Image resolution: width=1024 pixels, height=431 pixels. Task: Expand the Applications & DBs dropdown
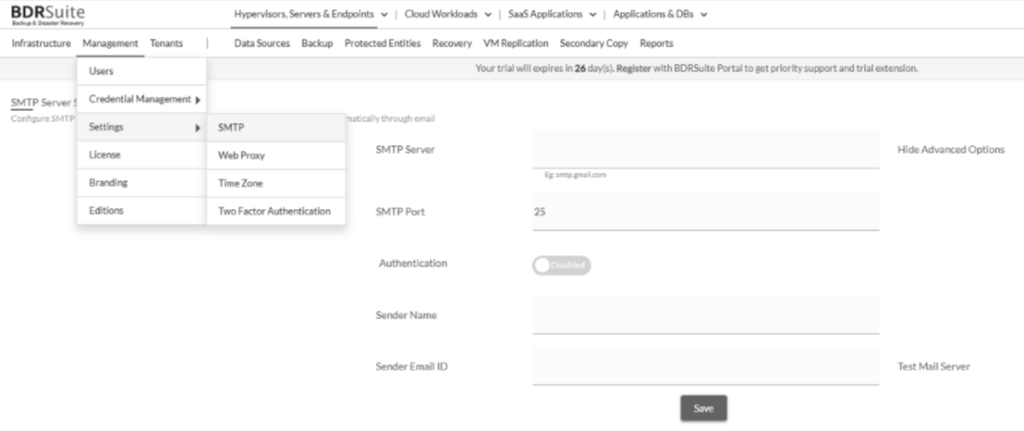click(x=660, y=14)
